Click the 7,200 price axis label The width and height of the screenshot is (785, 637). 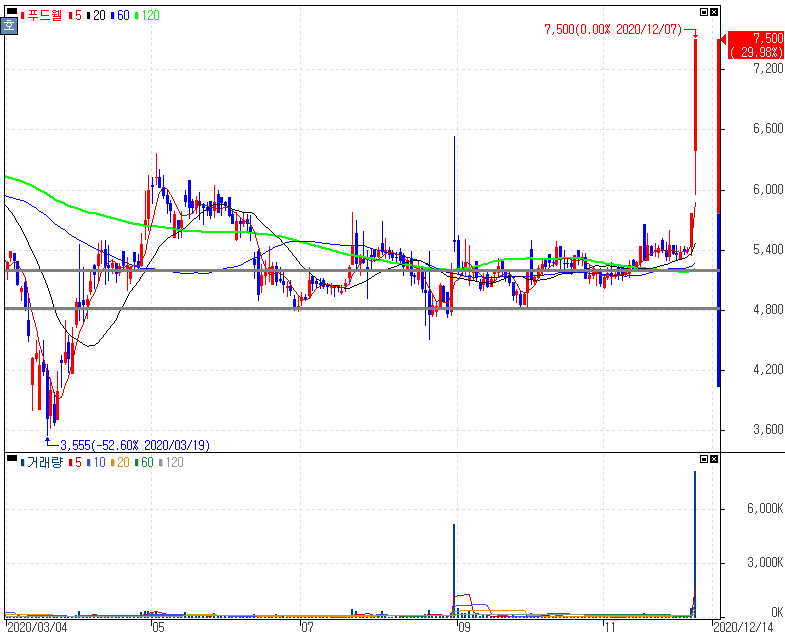click(768, 68)
